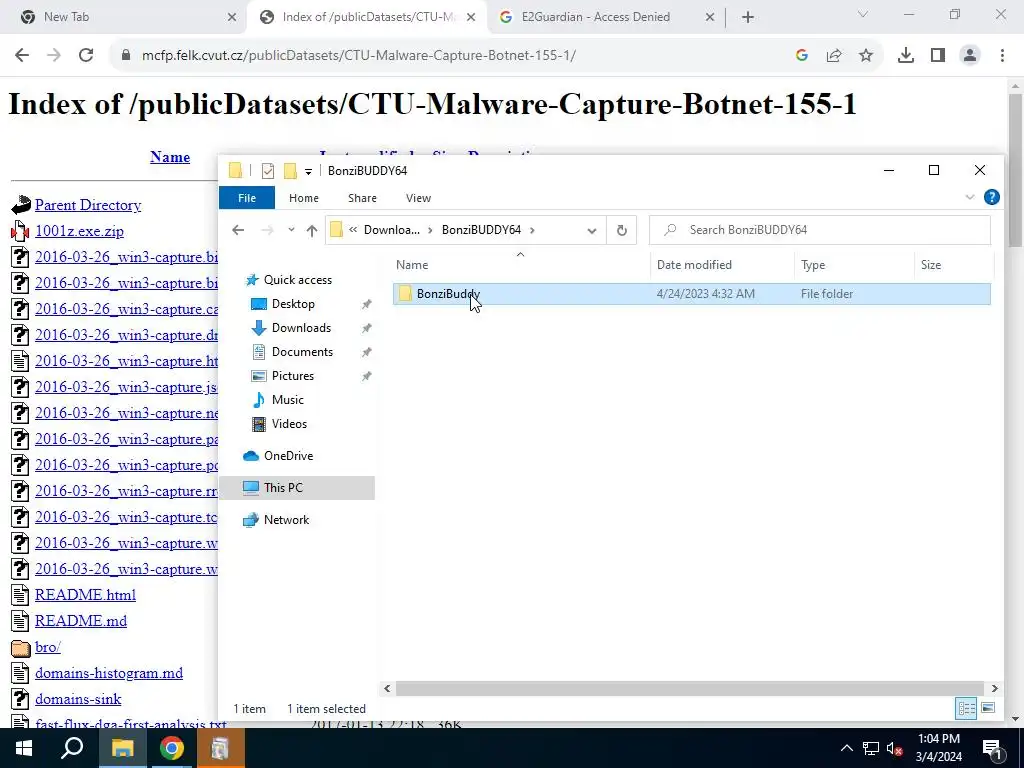The width and height of the screenshot is (1024, 768).
Task: Click Properties icon in Explorer title bar
Action: click(268, 171)
